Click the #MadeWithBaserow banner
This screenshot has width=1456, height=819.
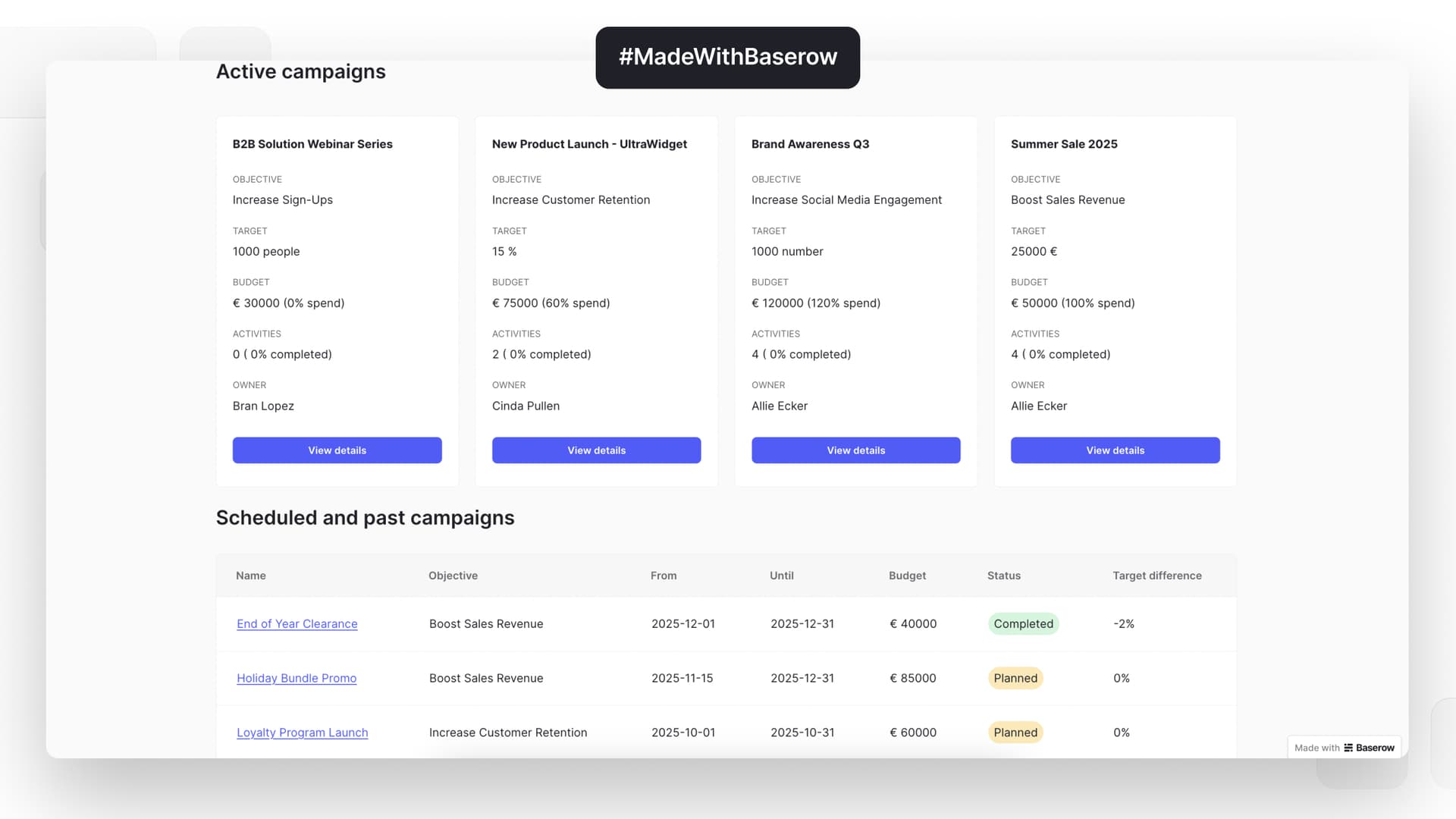click(727, 58)
